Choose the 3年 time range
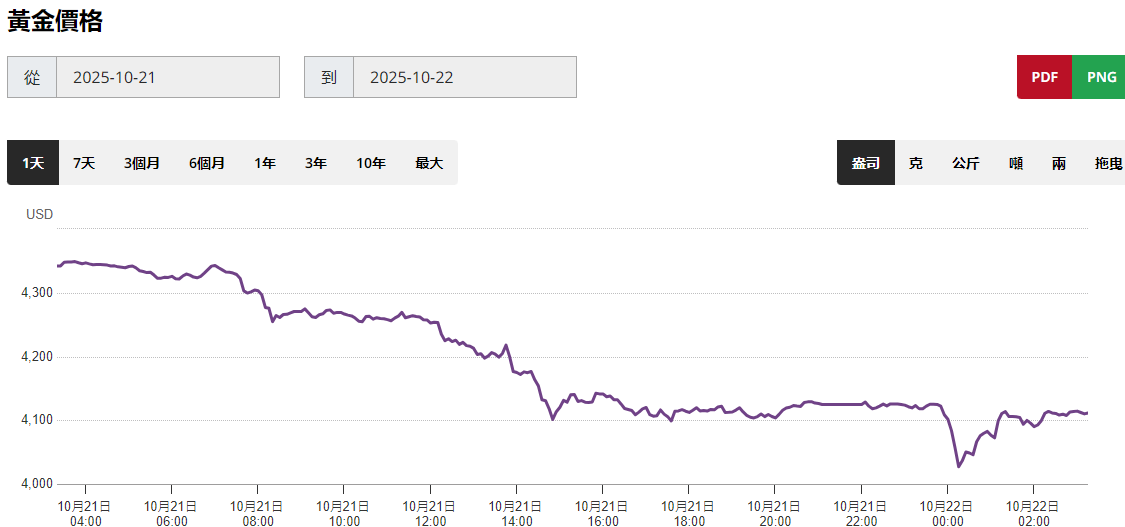The image size is (1125, 527). 316,163
